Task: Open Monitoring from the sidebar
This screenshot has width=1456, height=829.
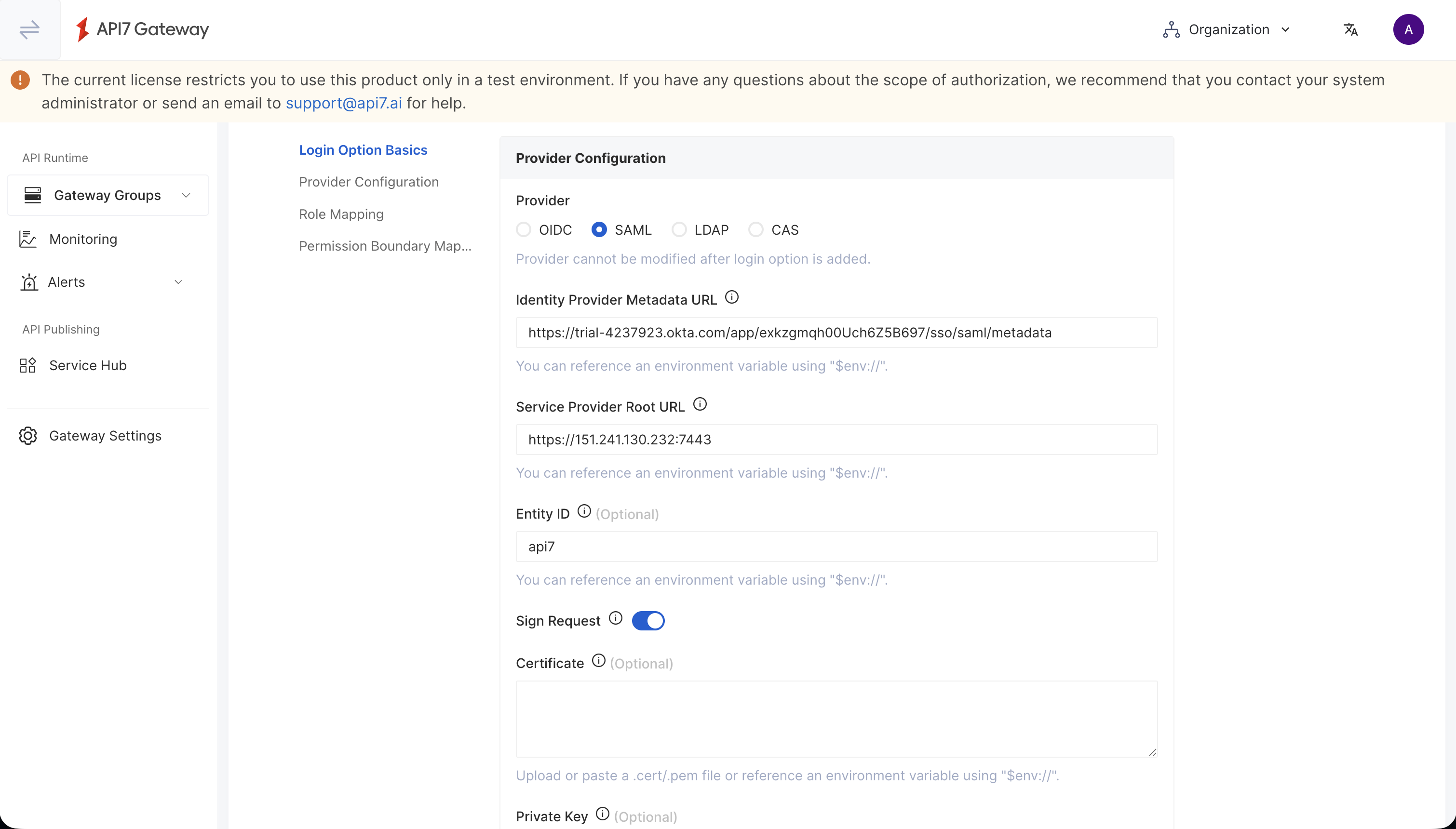Action: tap(82, 239)
